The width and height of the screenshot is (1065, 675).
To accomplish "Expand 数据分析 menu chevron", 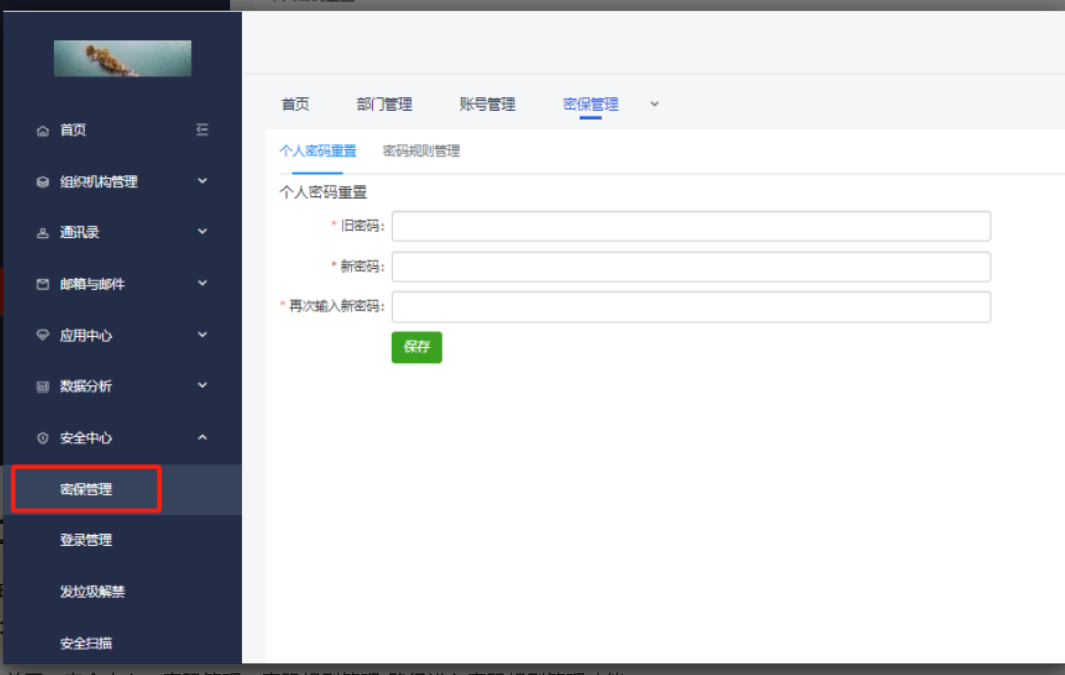I will coord(202,385).
